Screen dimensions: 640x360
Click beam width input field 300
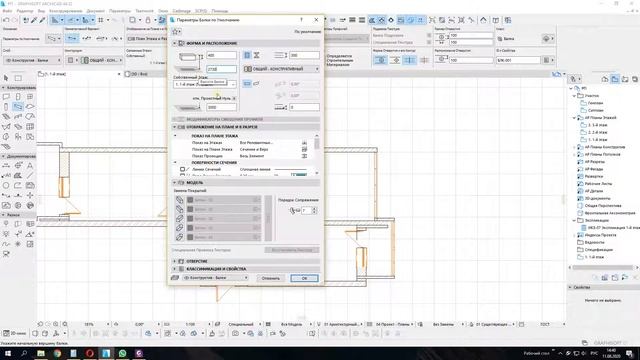(x=304, y=55)
